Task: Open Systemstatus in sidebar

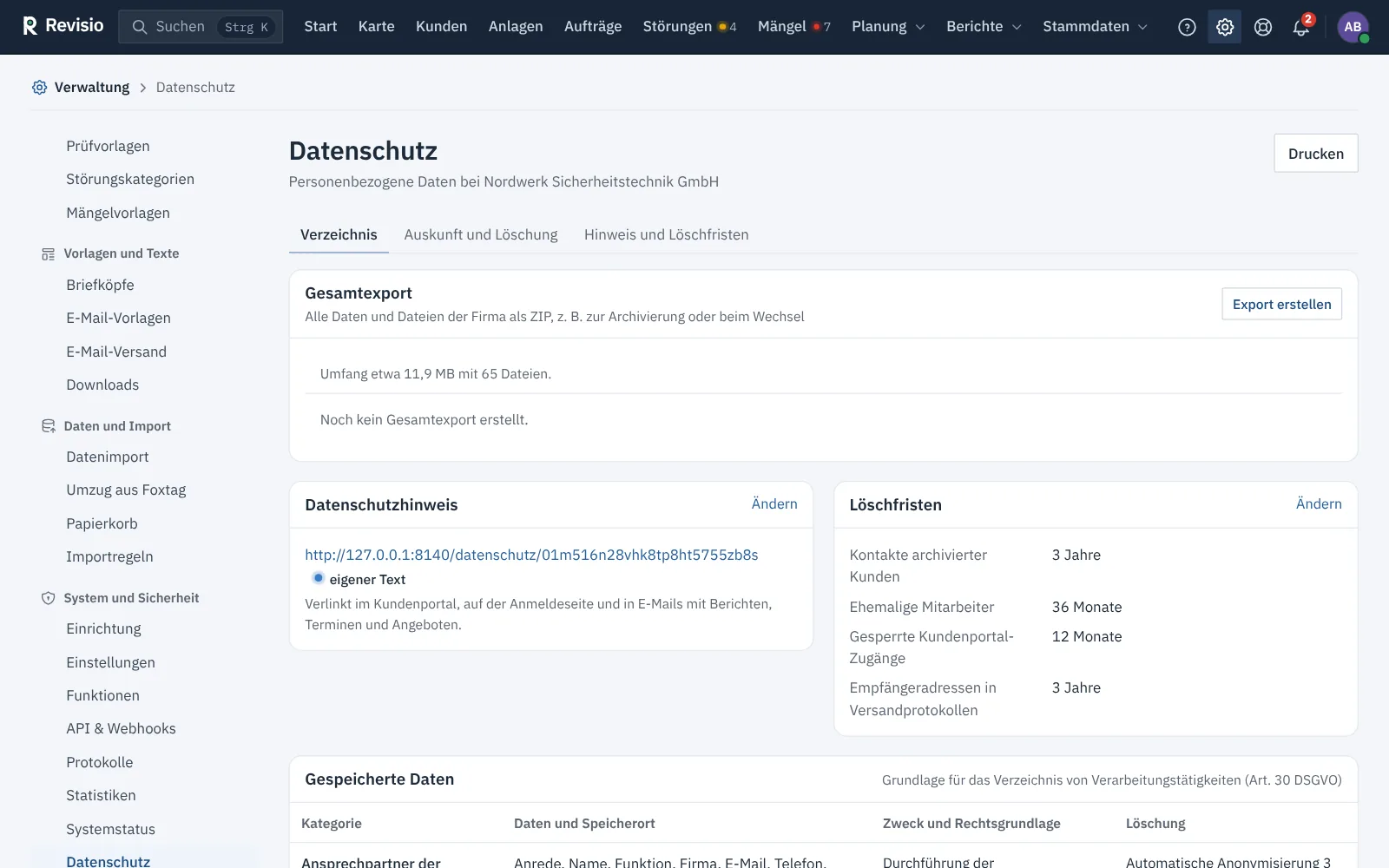Action: pos(110,829)
